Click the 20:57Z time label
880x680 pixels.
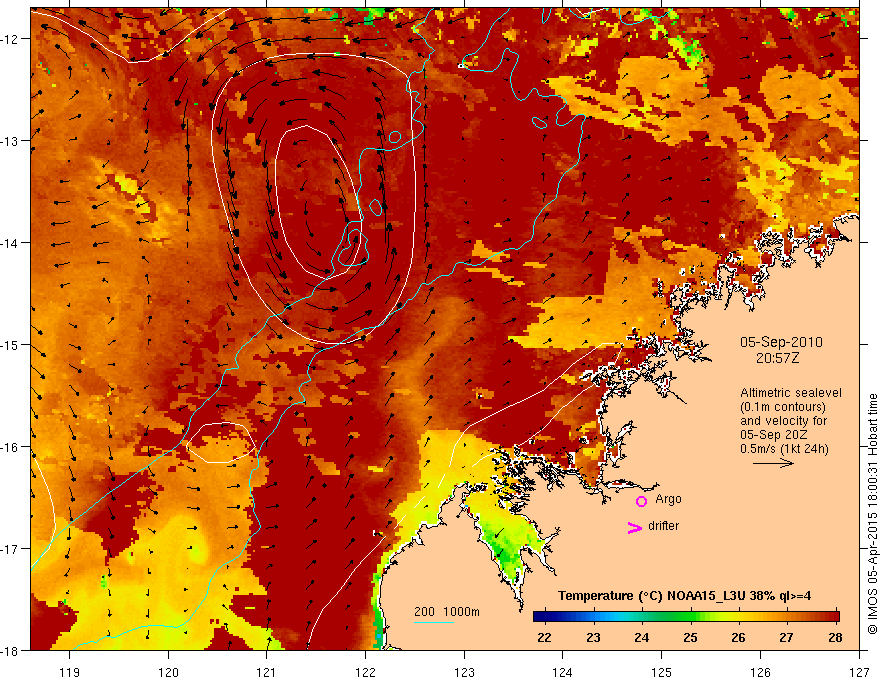(x=777, y=358)
